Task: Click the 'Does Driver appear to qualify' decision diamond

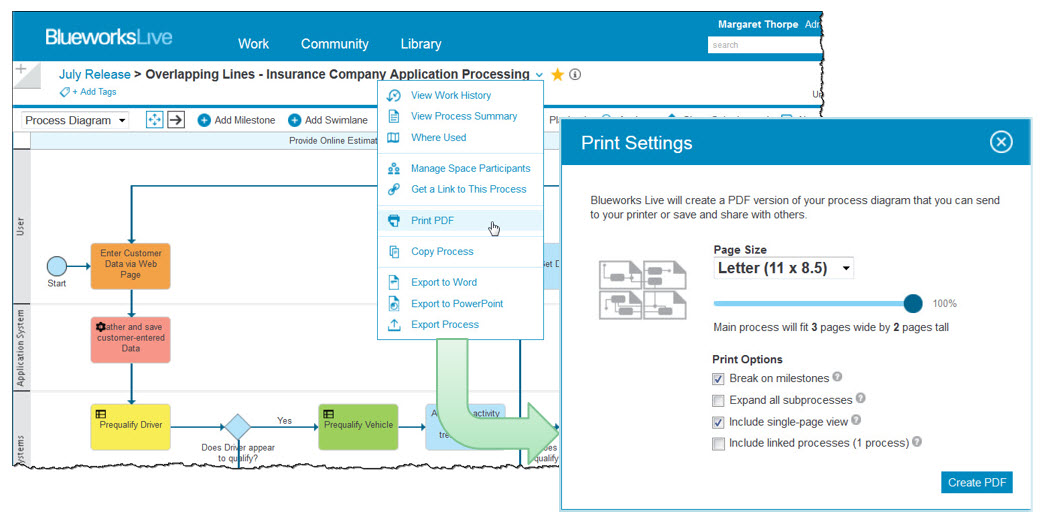Action: click(x=238, y=427)
